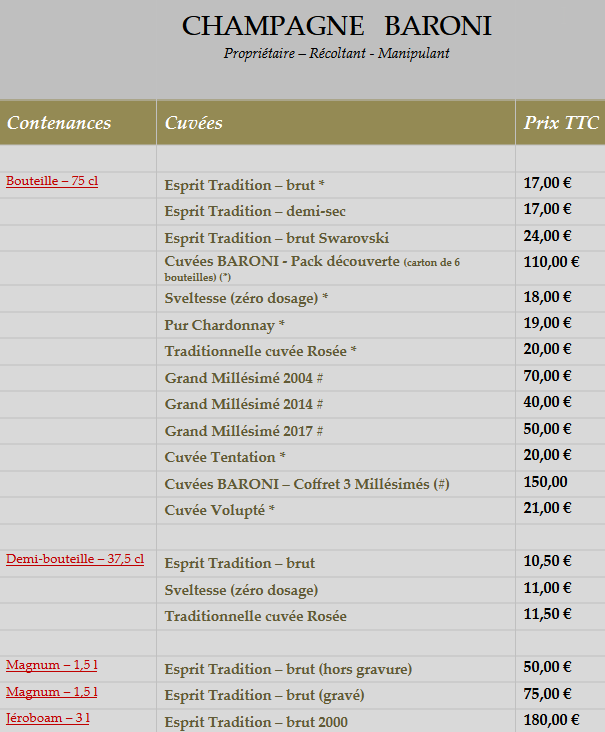The height and width of the screenshot is (732, 605).
Task: Click the "70,00 €" Millésimé 2004 price
Action: point(547,376)
